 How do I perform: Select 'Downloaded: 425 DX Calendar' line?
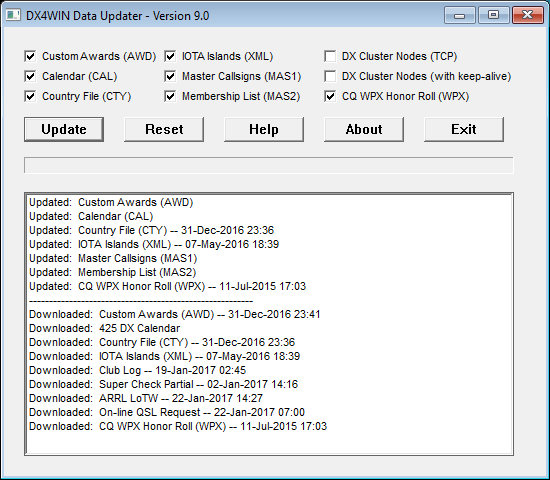pyautogui.click(x=104, y=328)
